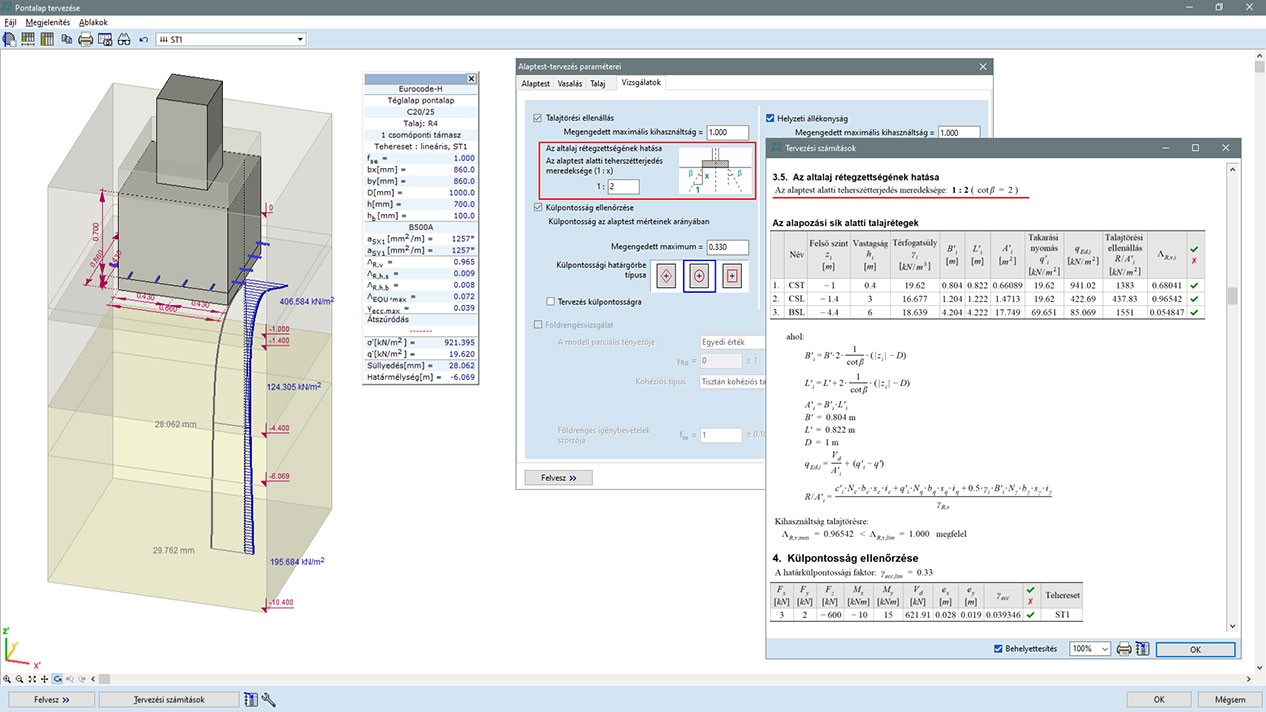Select the highlighted rotate view tool
The image size is (1266, 712).
[56, 679]
